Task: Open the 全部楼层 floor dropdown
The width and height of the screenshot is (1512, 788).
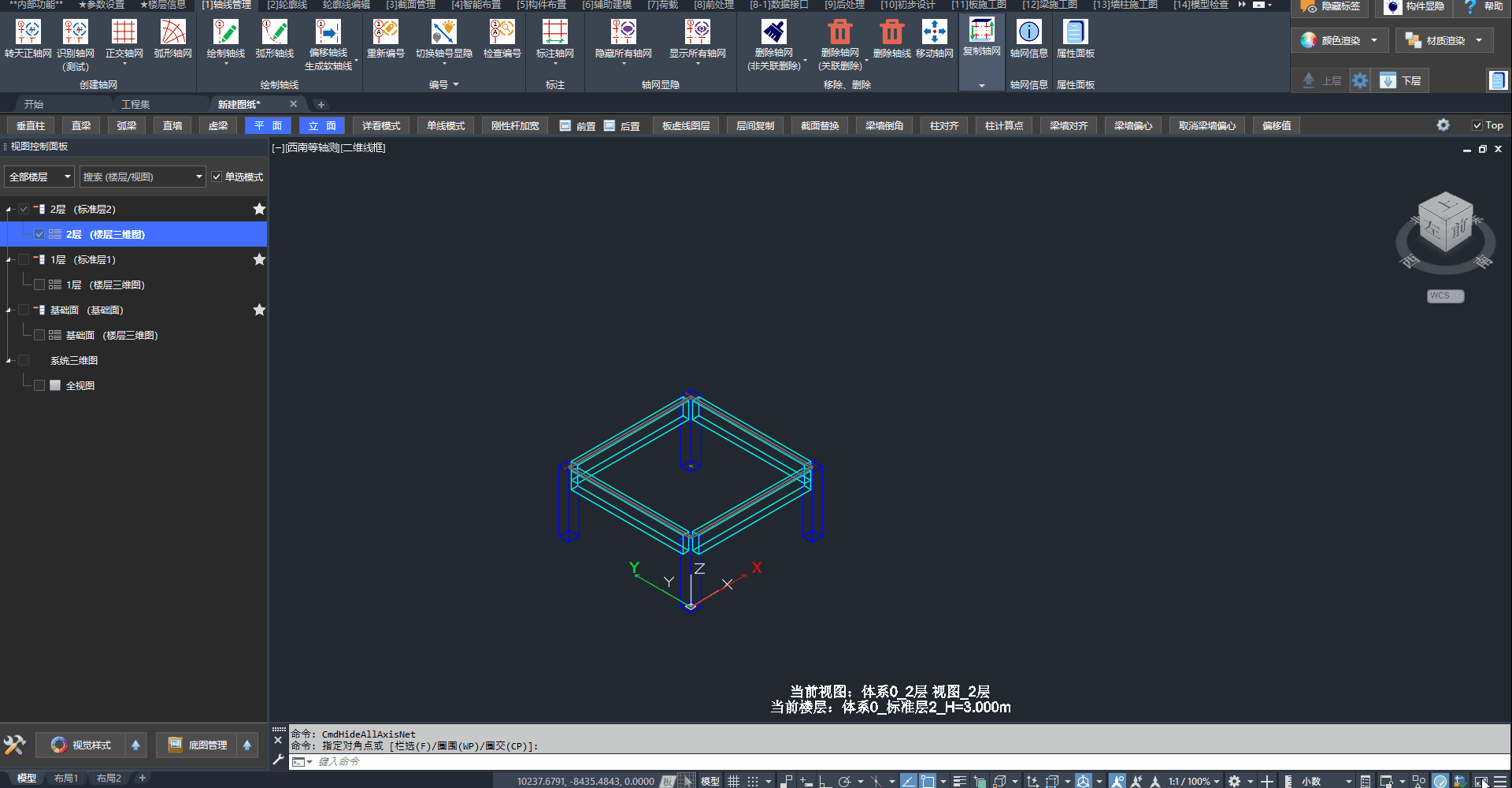Action: [x=39, y=177]
